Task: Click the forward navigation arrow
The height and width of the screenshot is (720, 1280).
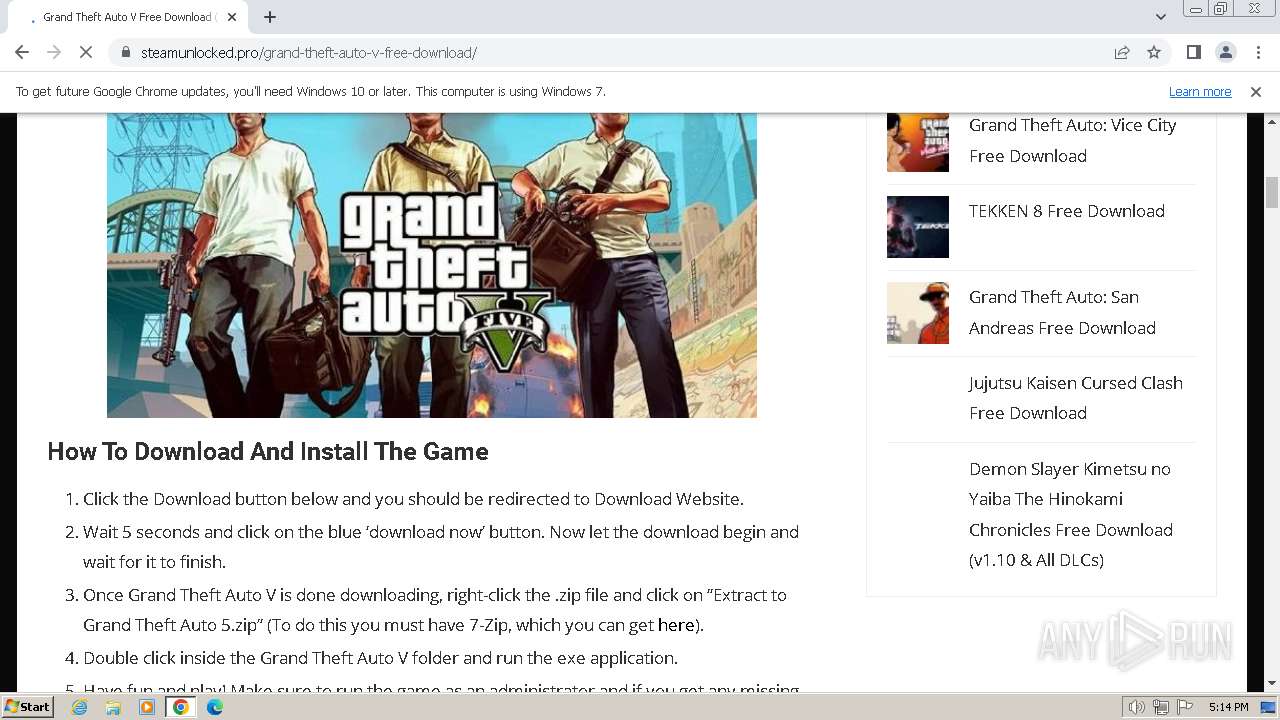Action: 54,52
